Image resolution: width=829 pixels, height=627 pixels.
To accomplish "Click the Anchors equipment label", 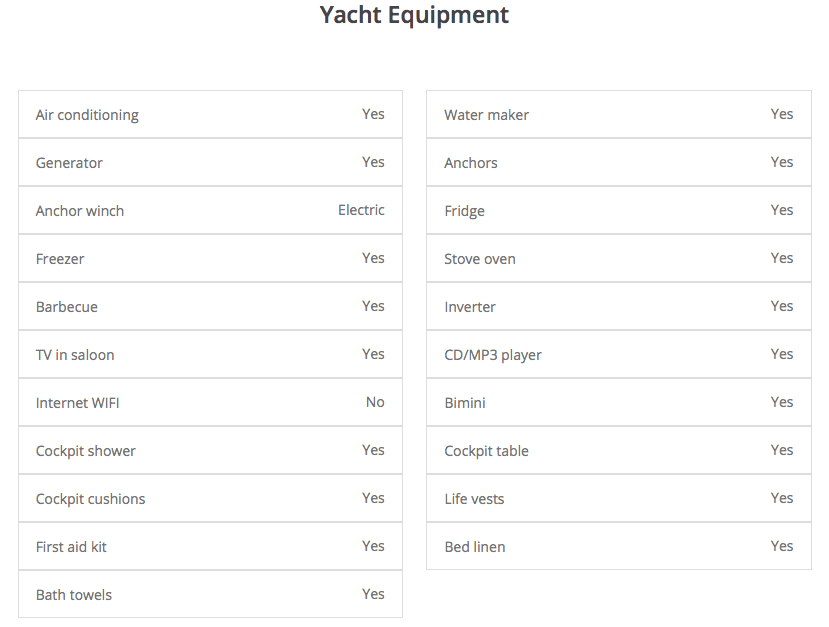I will click(471, 163).
